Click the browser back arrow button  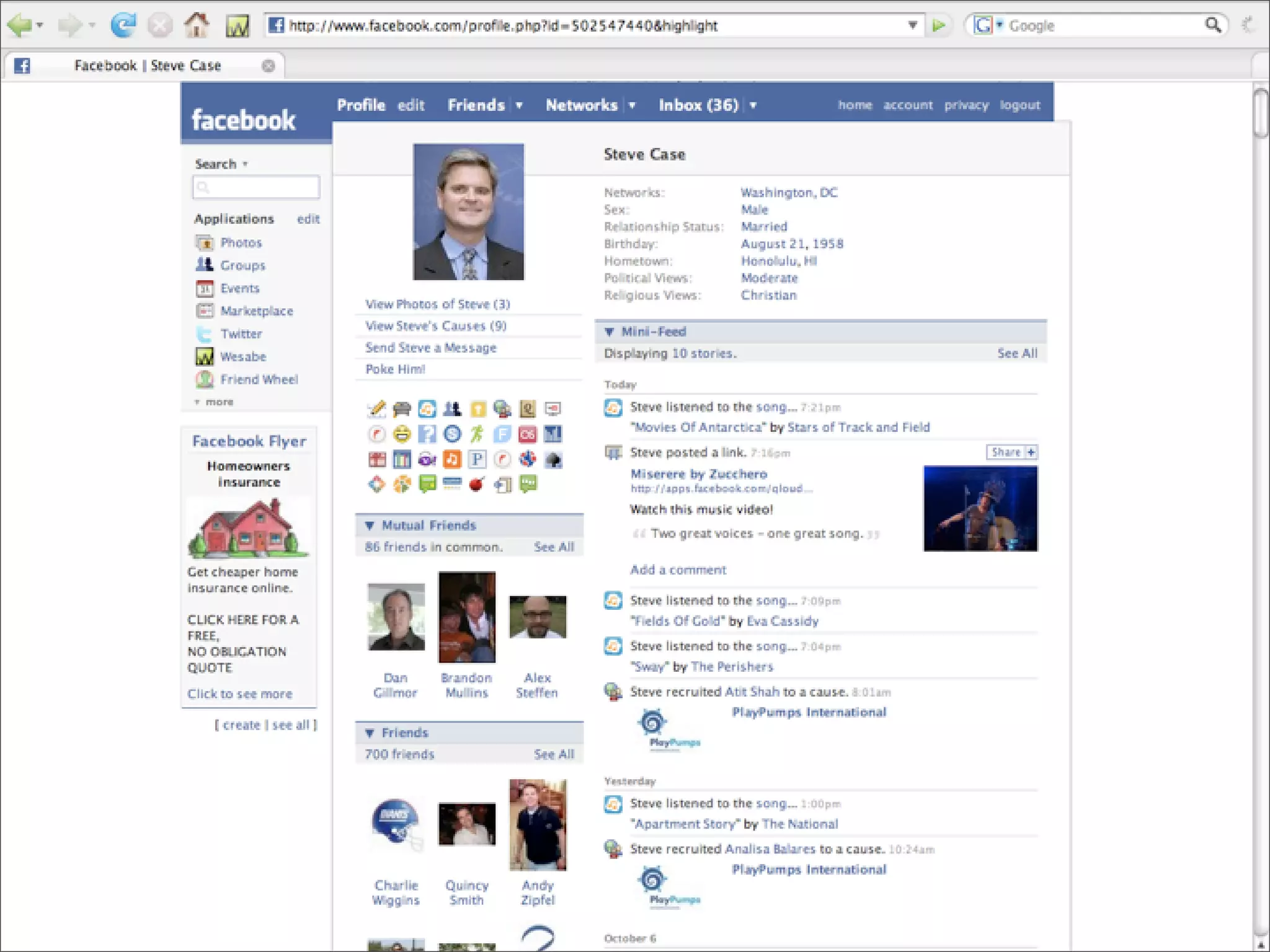(20, 25)
